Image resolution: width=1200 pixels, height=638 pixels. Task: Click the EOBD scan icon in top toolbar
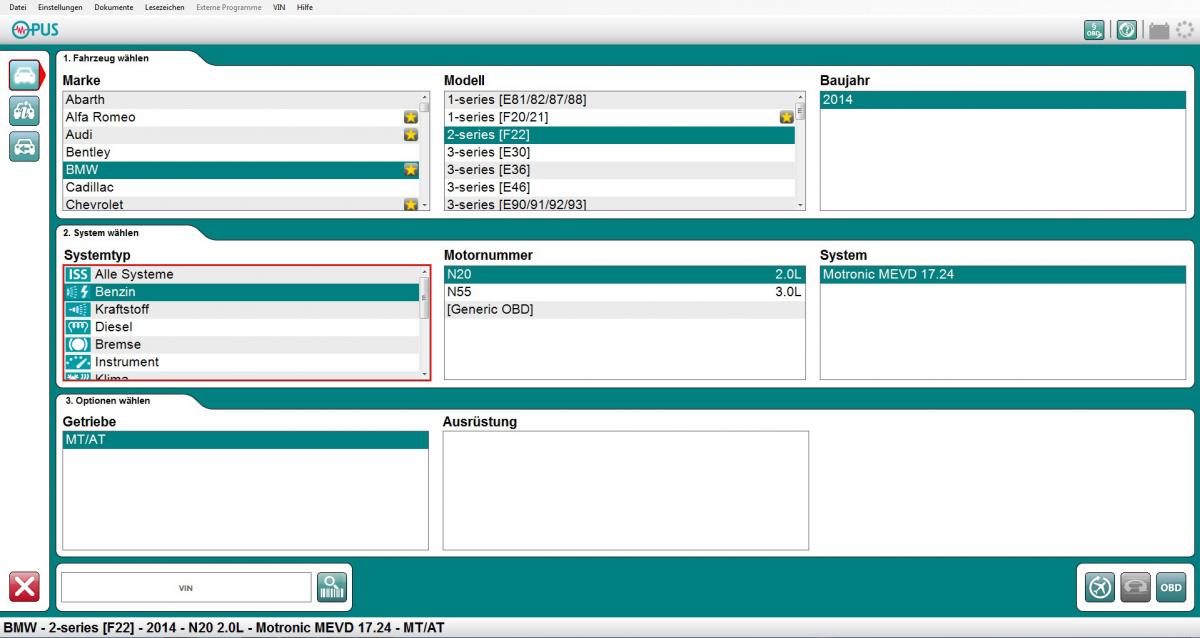pos(1095,30)
